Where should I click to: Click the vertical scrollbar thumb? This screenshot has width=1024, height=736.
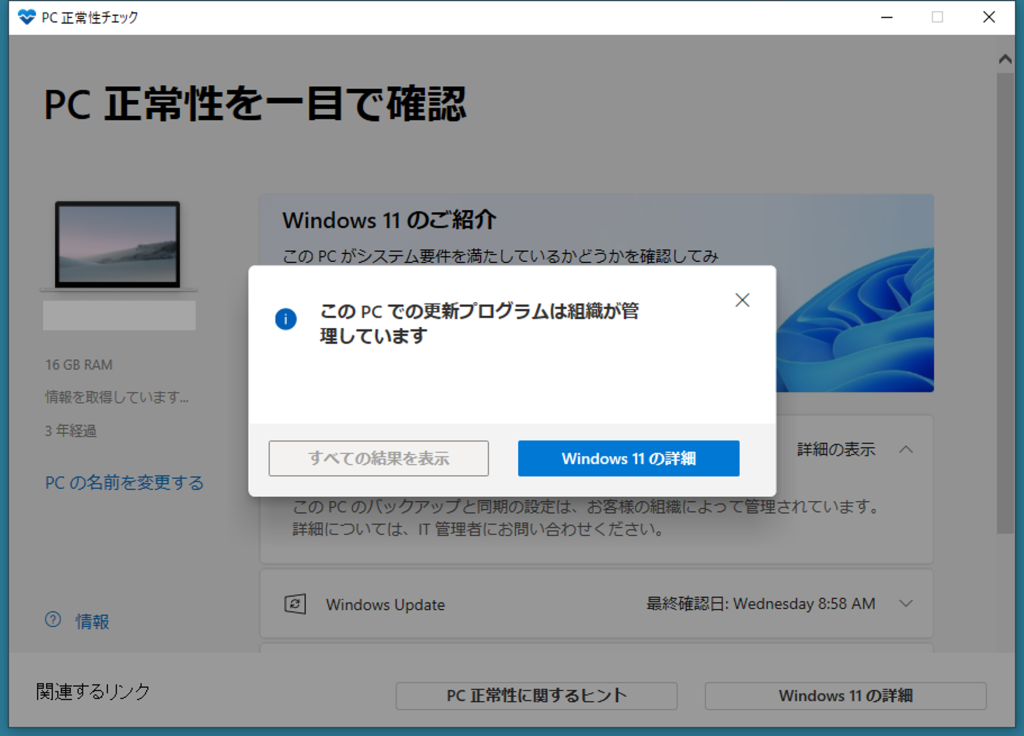pos(1005,303)
